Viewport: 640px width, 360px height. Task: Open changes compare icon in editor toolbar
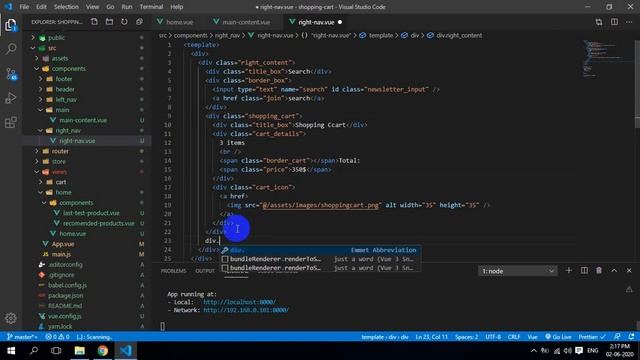[x=599, y=22]
